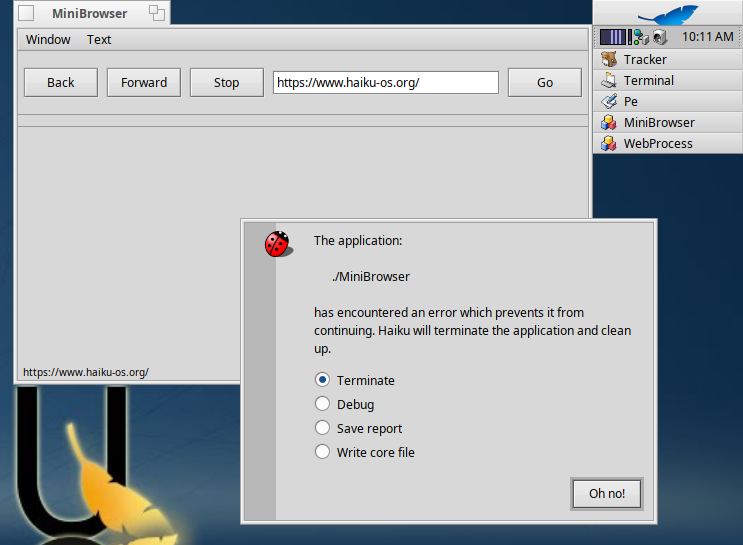Click the network status tray icon
The width and height of the screenshot is (743, 545).
coord(641,37)
